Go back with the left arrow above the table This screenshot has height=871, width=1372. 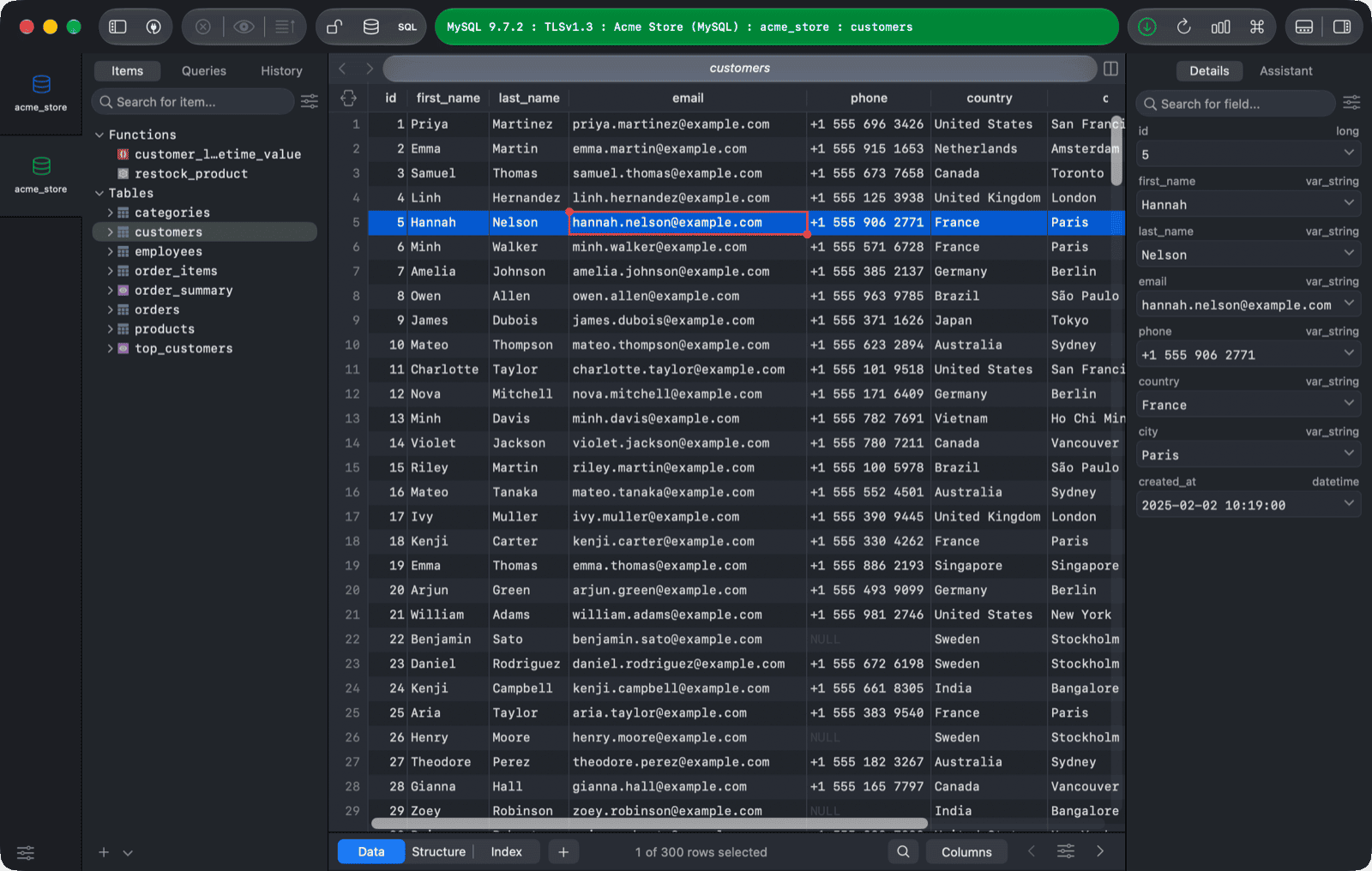click(342, 68)
